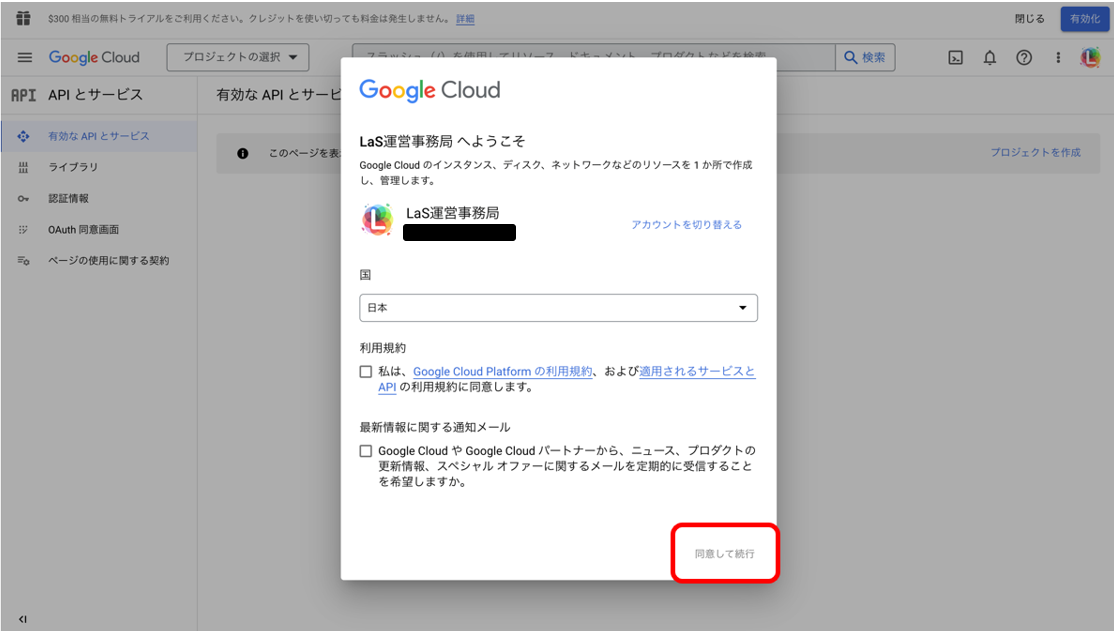The height and width of the screenshot is (631, 1114).
Task: Click the API icon in sidebar header
Action: tap(23, 95)
